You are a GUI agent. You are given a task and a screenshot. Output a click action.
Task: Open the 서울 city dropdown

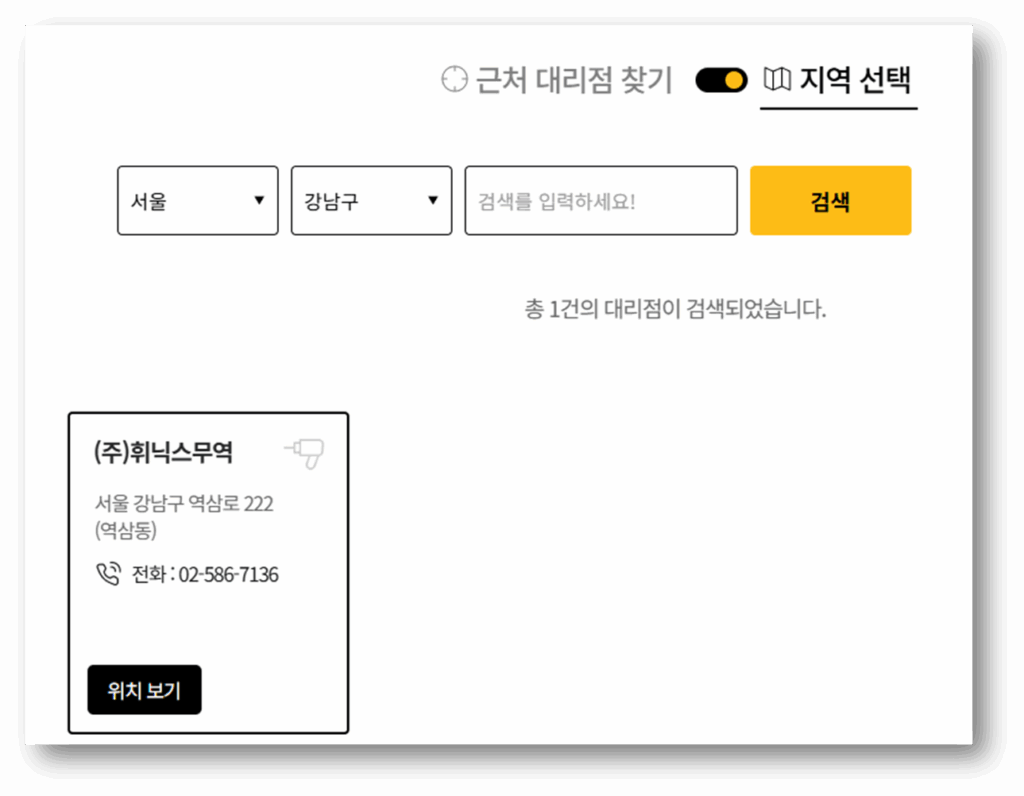(198, 200)
